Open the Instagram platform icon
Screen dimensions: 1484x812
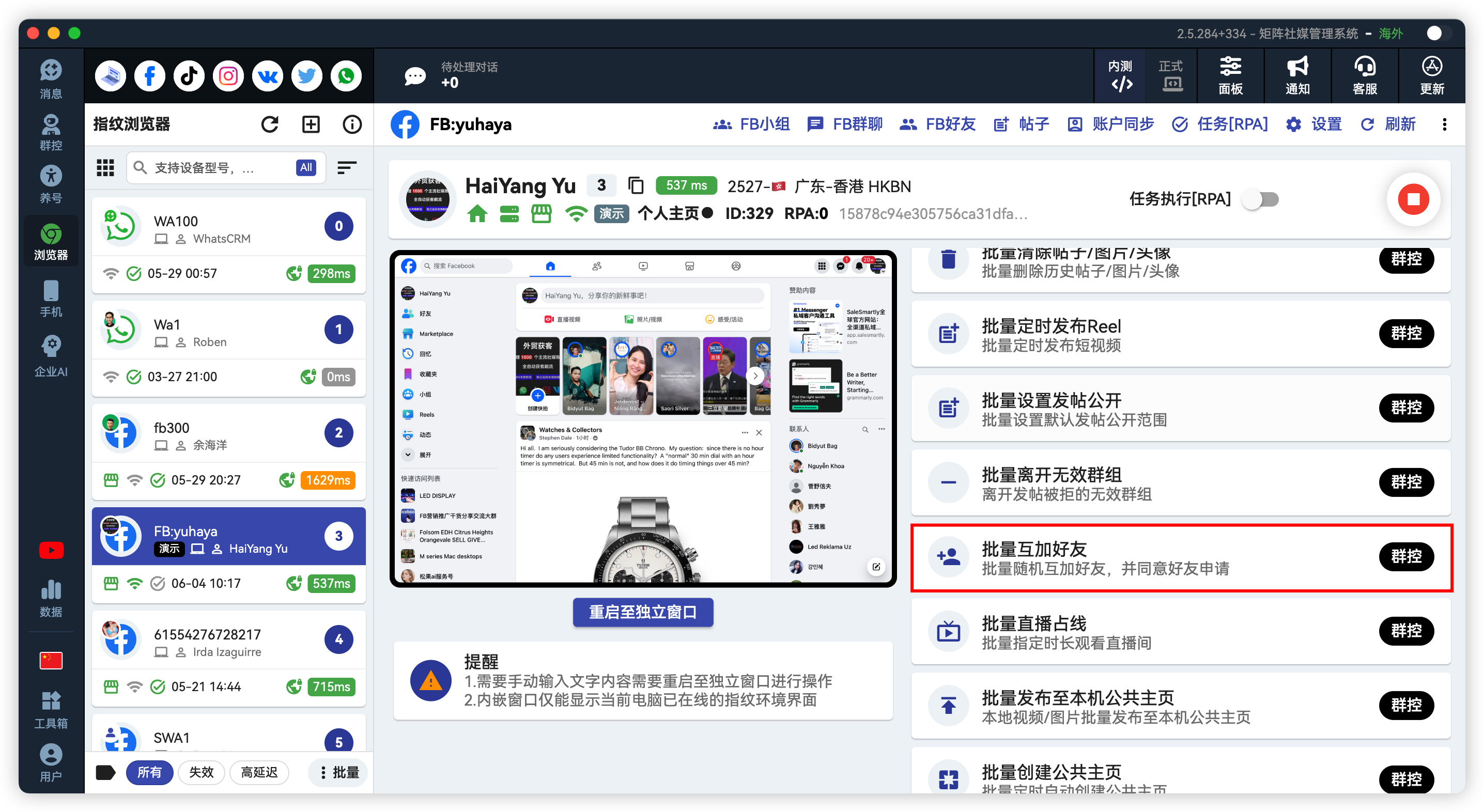click(228, 76)
